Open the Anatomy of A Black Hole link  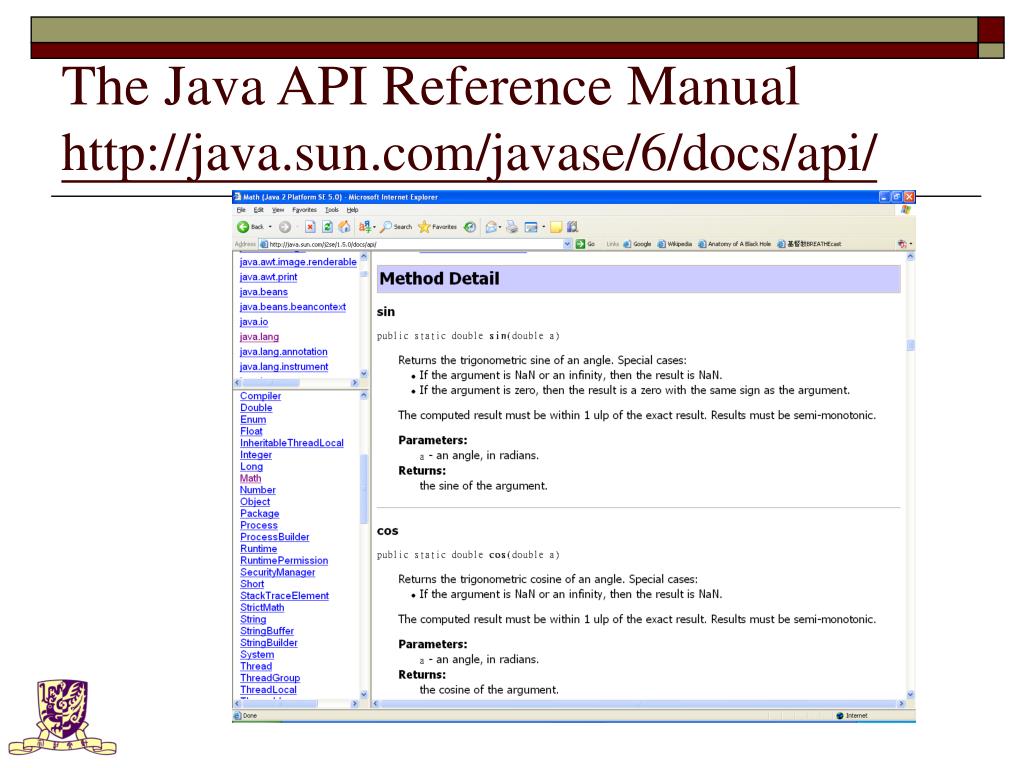coord(735,244)
